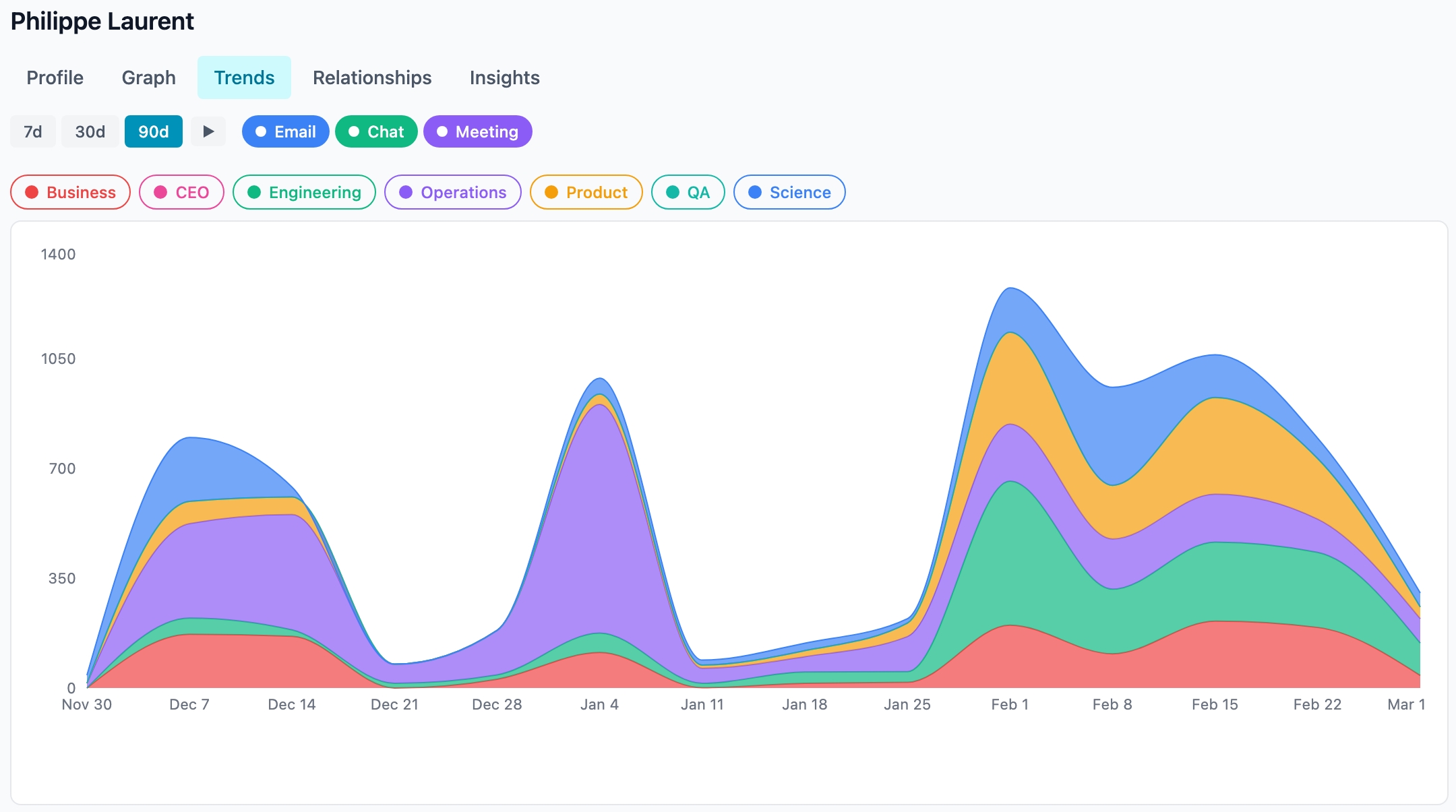Toggle the Meeting channel filter
The height and width of the screenshot is (812, 1456).
(477, 131)
